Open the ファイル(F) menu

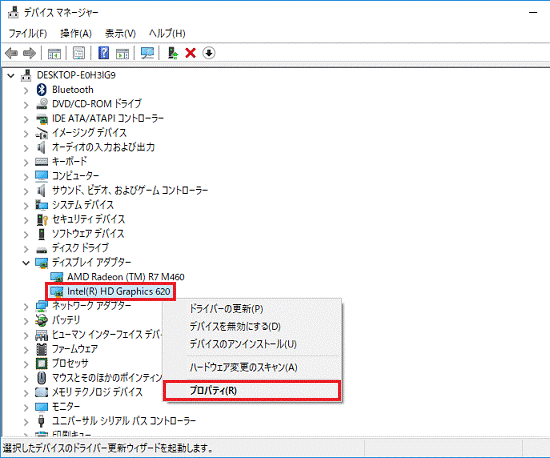pos(28,33)
